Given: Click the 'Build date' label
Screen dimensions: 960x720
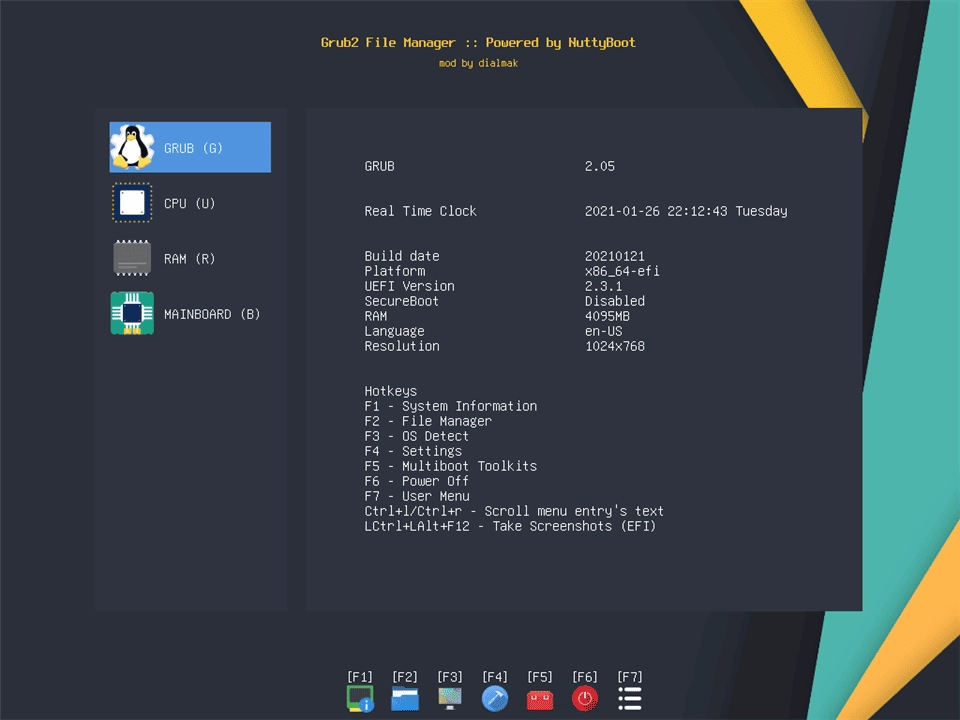Looking at the screenshot, I should tap(402, 256).
